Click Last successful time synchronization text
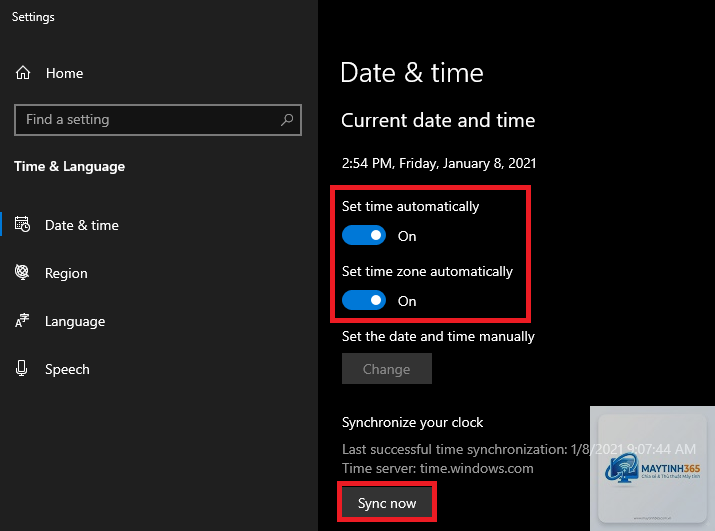Image resolution: width=715 pixels, height=531 pixels. 519,449
